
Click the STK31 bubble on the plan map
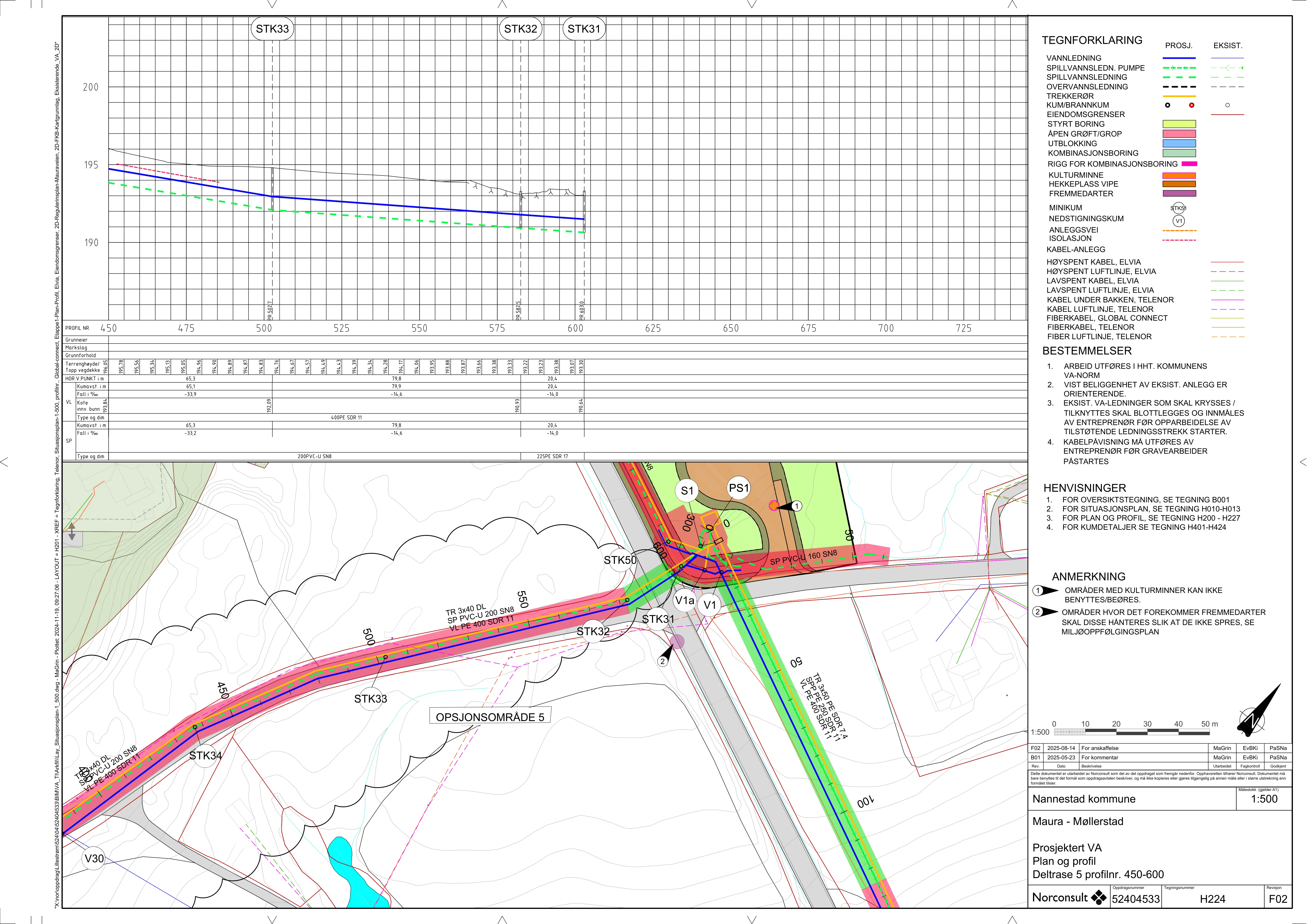(x=658, y=619)
